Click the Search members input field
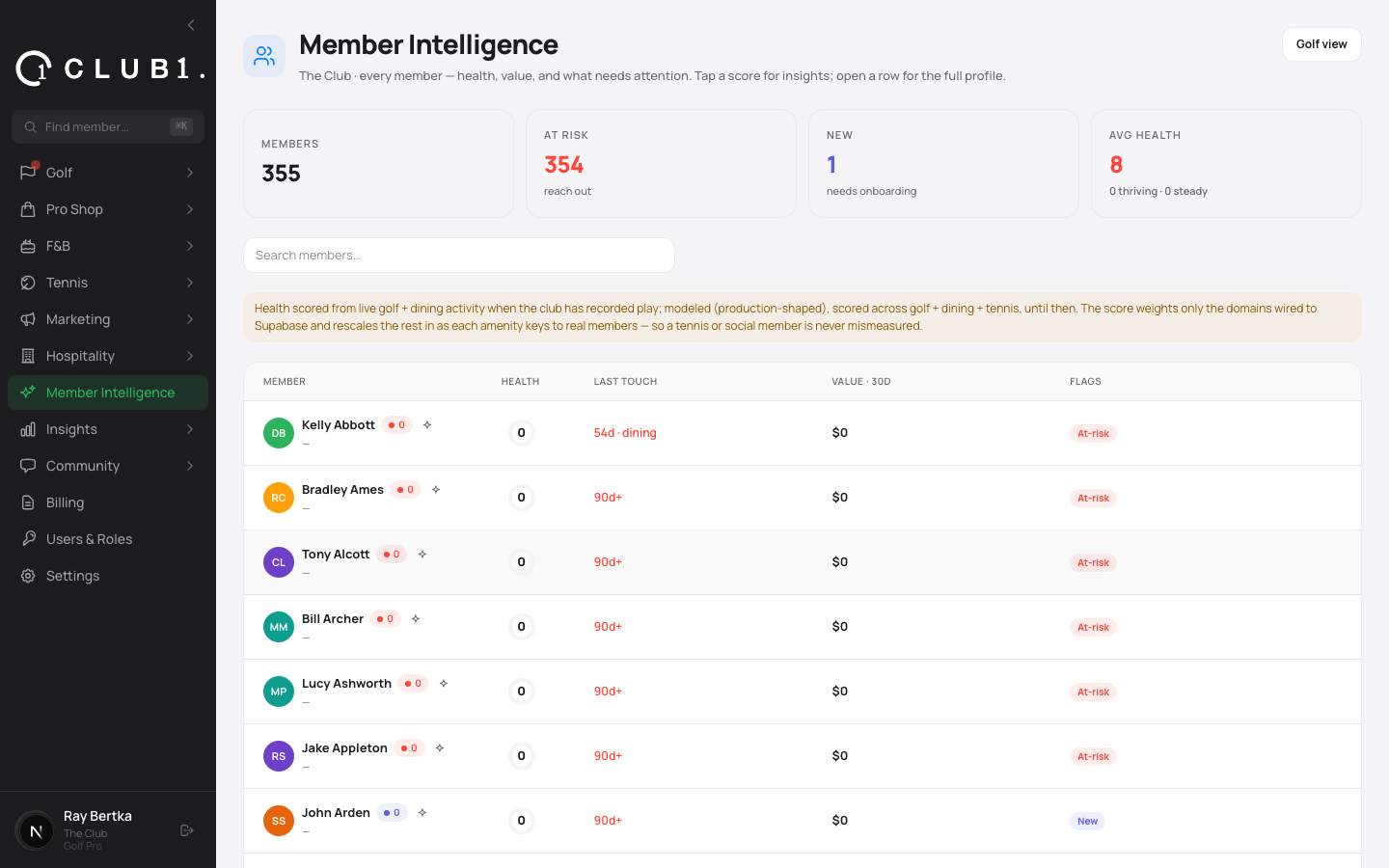Image resolution: width=1389 pixels, height=868 pixels. pyautogui.click(x=459, y=256)
